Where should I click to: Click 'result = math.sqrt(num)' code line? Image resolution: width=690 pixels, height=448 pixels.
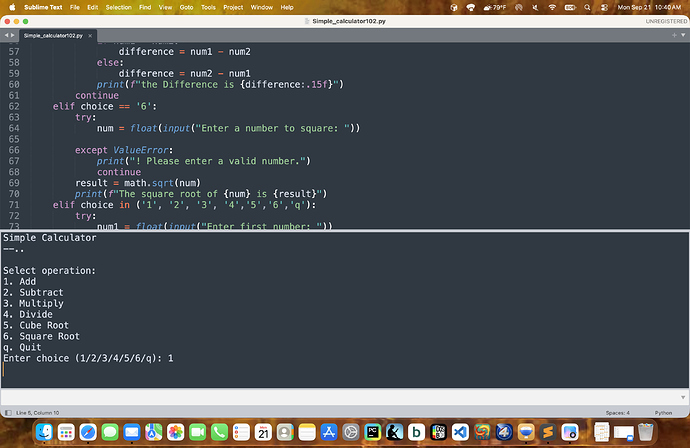138,183
